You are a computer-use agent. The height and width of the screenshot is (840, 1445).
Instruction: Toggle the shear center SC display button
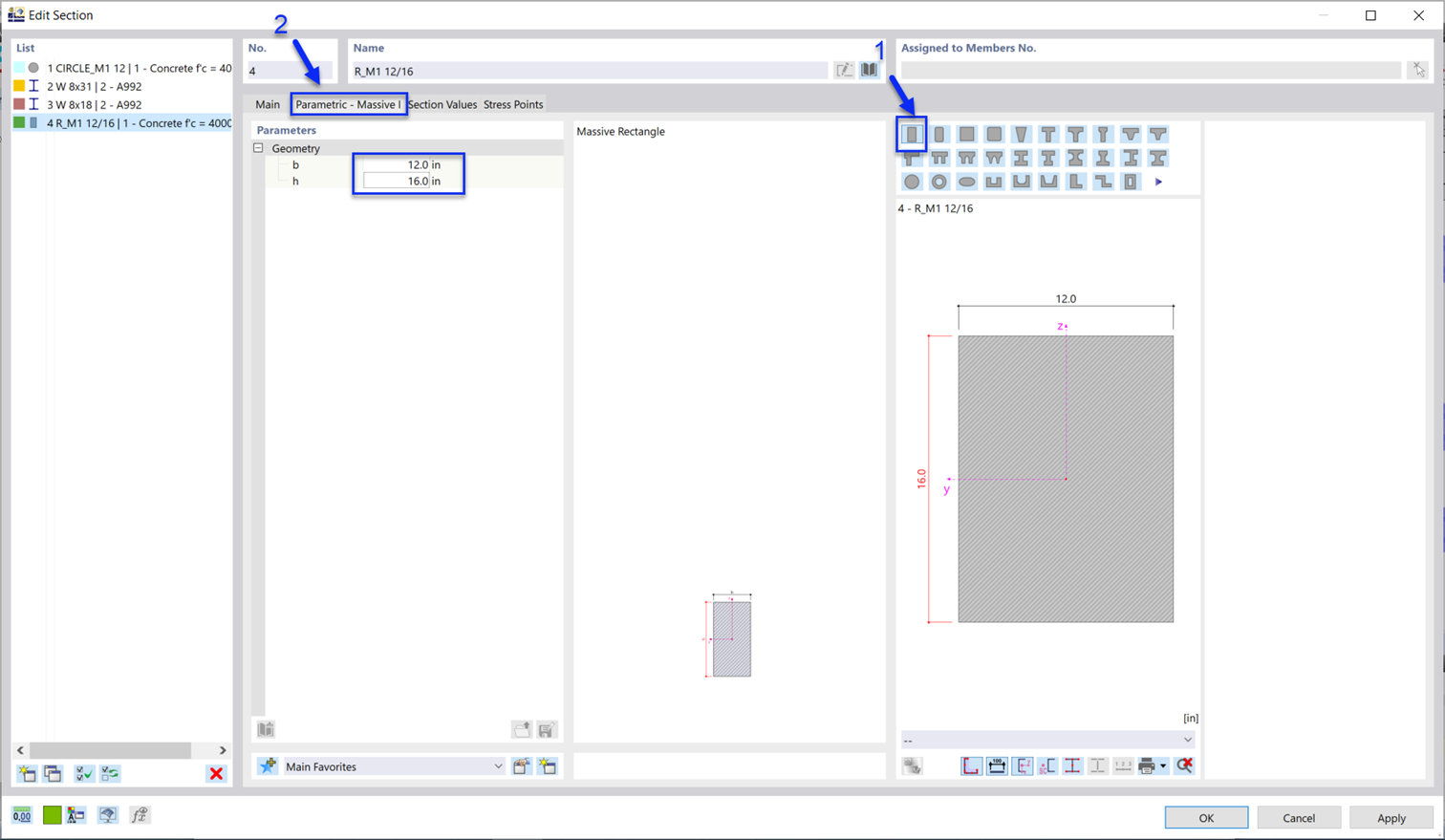[1047, 765]
